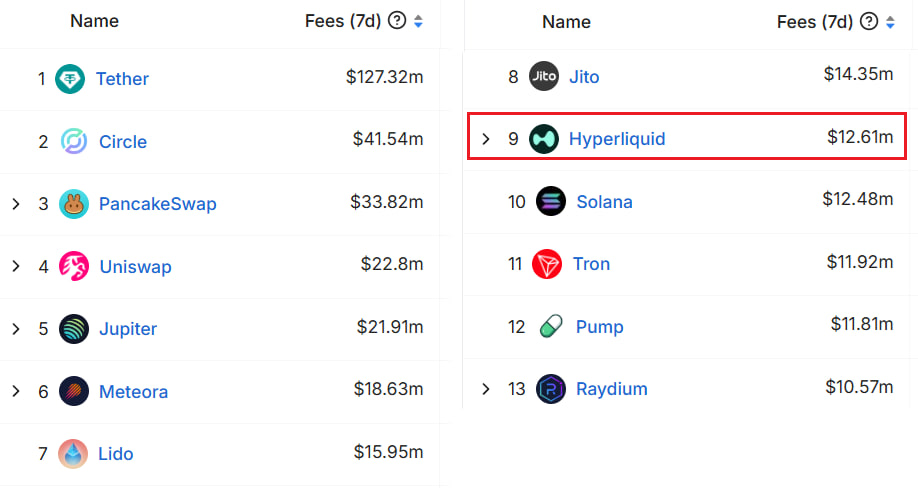The height and width of the screenshot is (488, 918).
Task: Open the Raydium protocol link
Action: click(611, 389)
